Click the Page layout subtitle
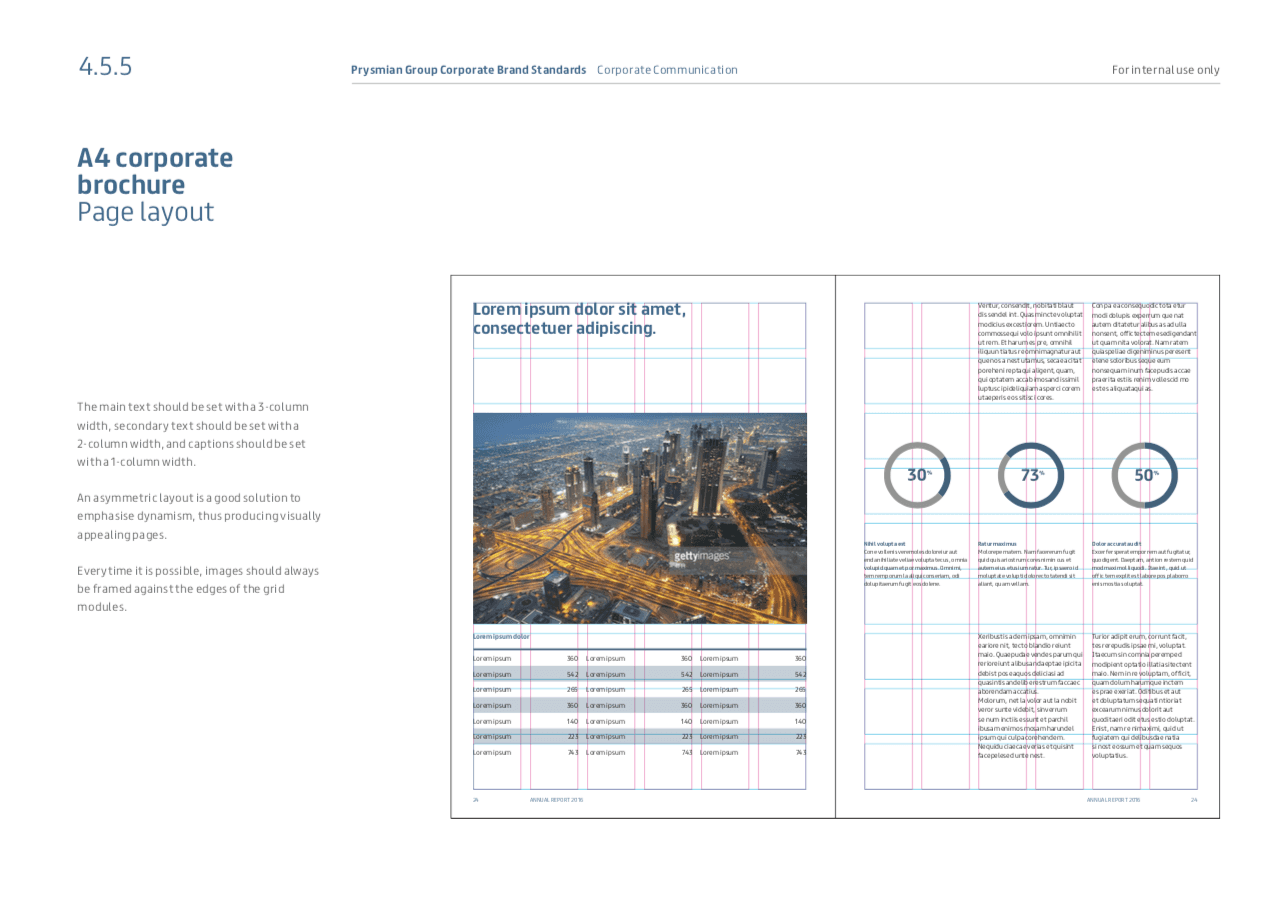The width and height of the screenshot is (1276, 902). (x=146, y=211)
